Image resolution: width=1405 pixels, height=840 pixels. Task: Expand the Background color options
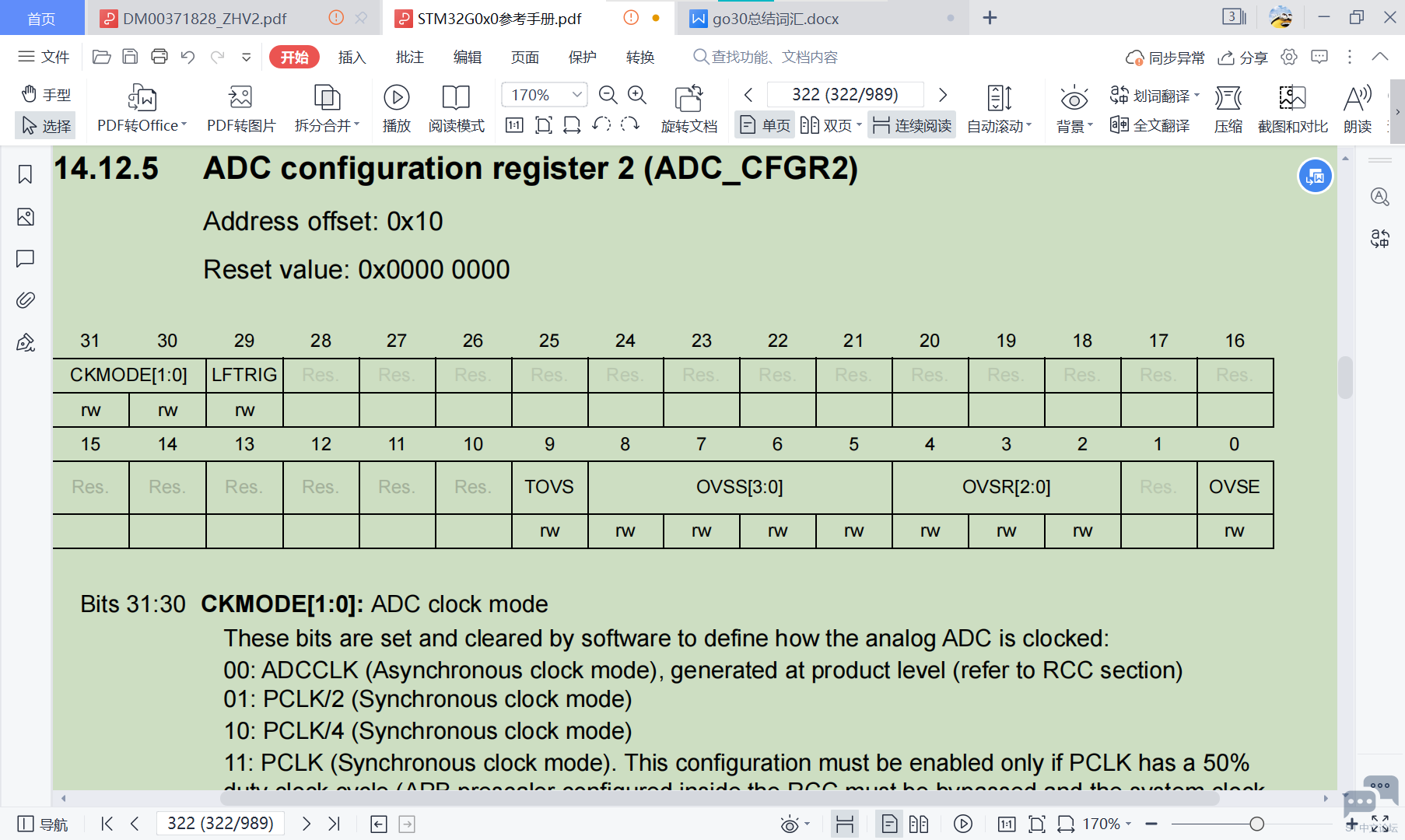point(1074,108)
